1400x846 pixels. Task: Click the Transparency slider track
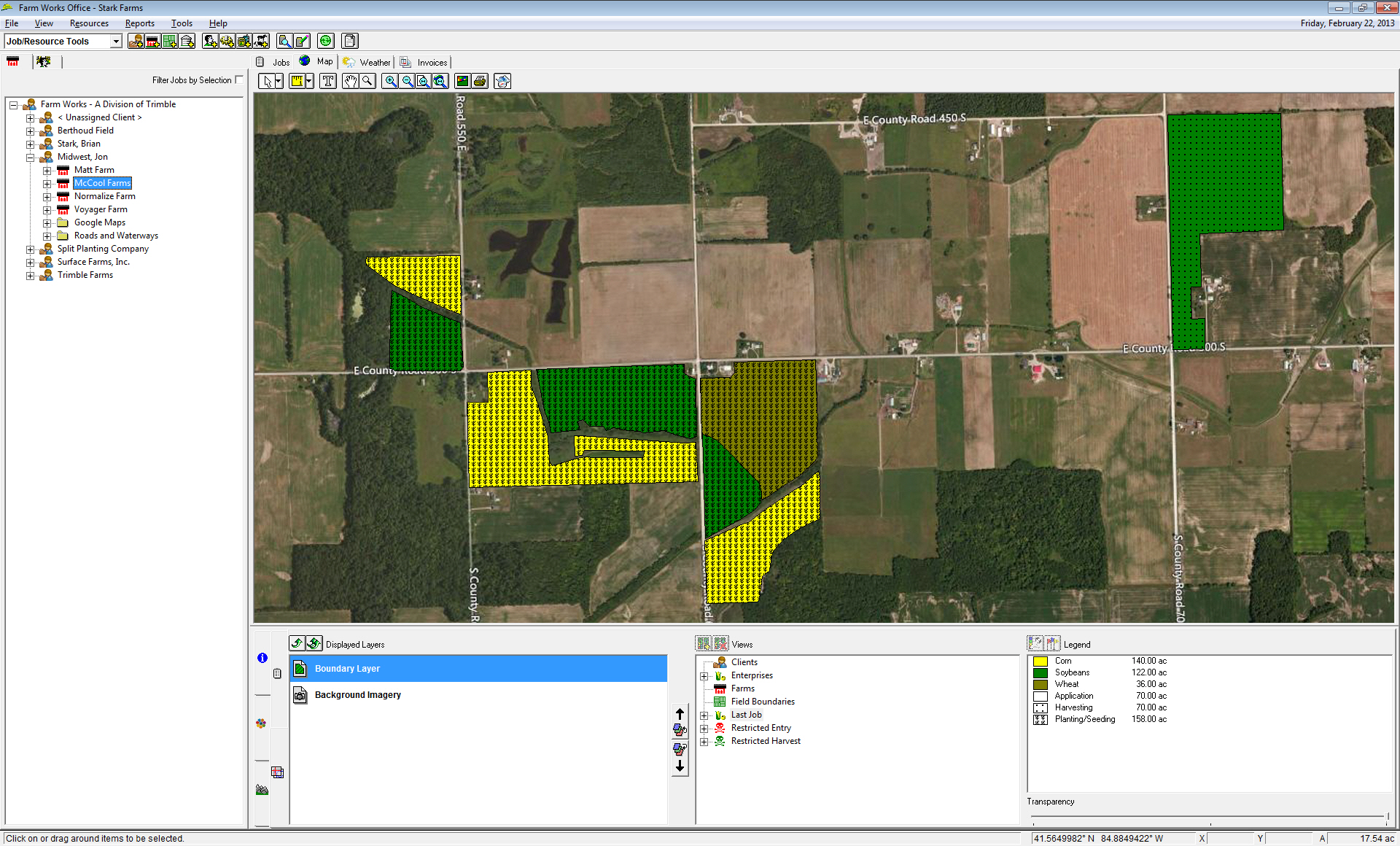[x=1208, y=817]
